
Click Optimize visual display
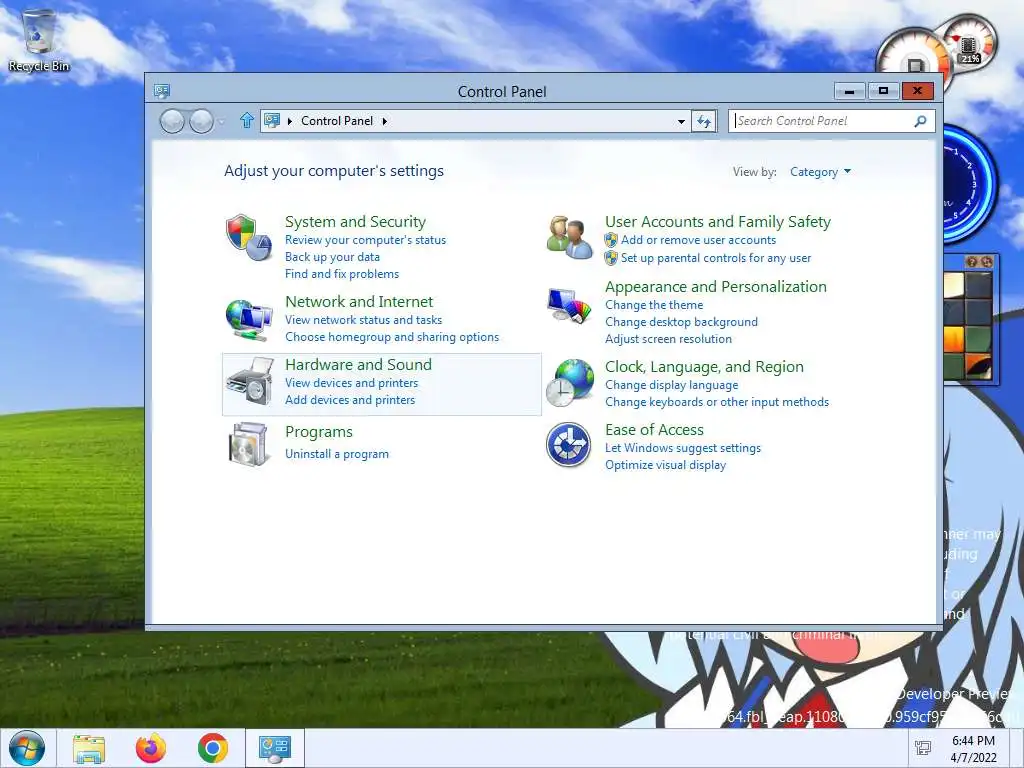[665, 464]
